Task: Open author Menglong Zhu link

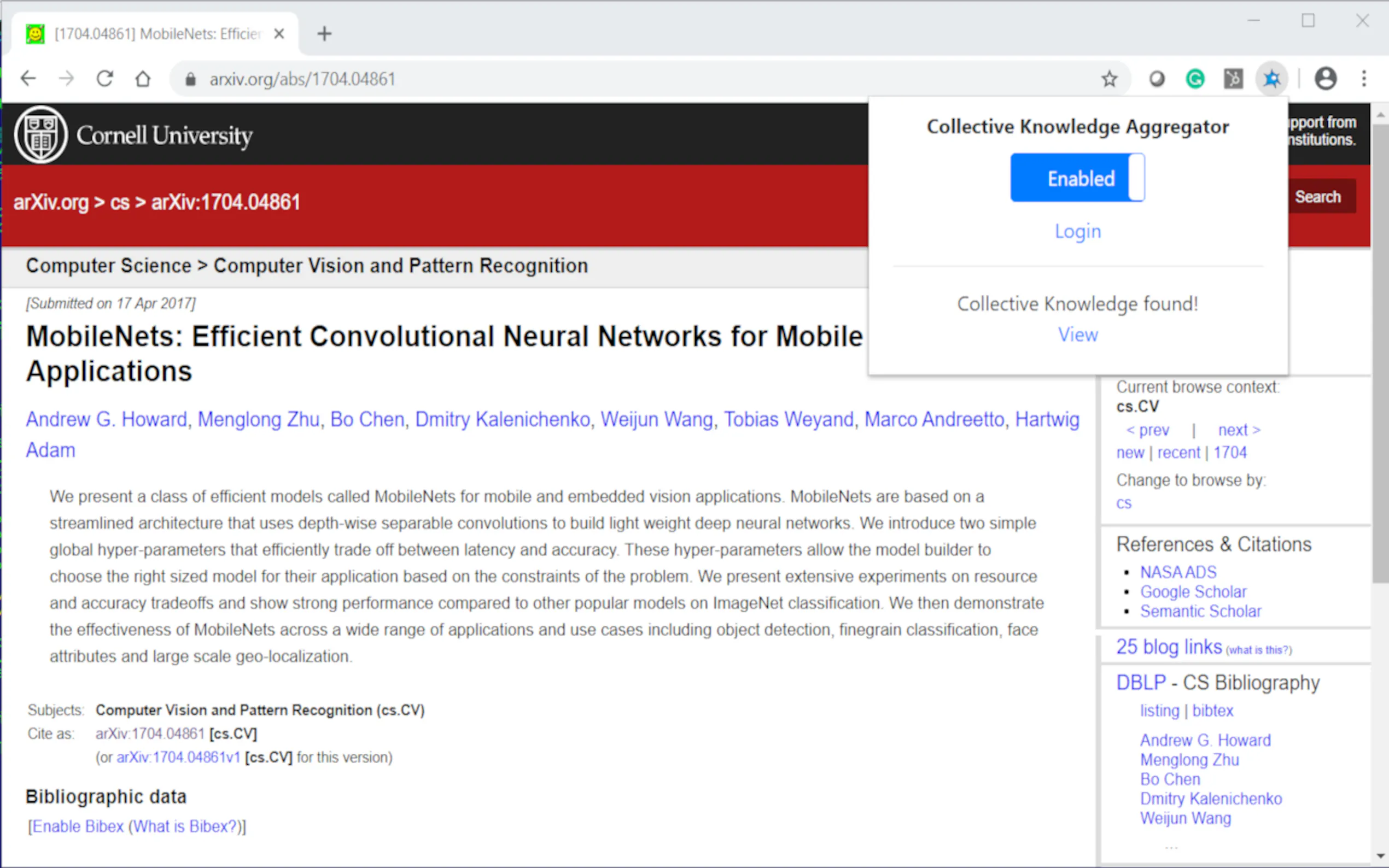Action: coord(259,419)
